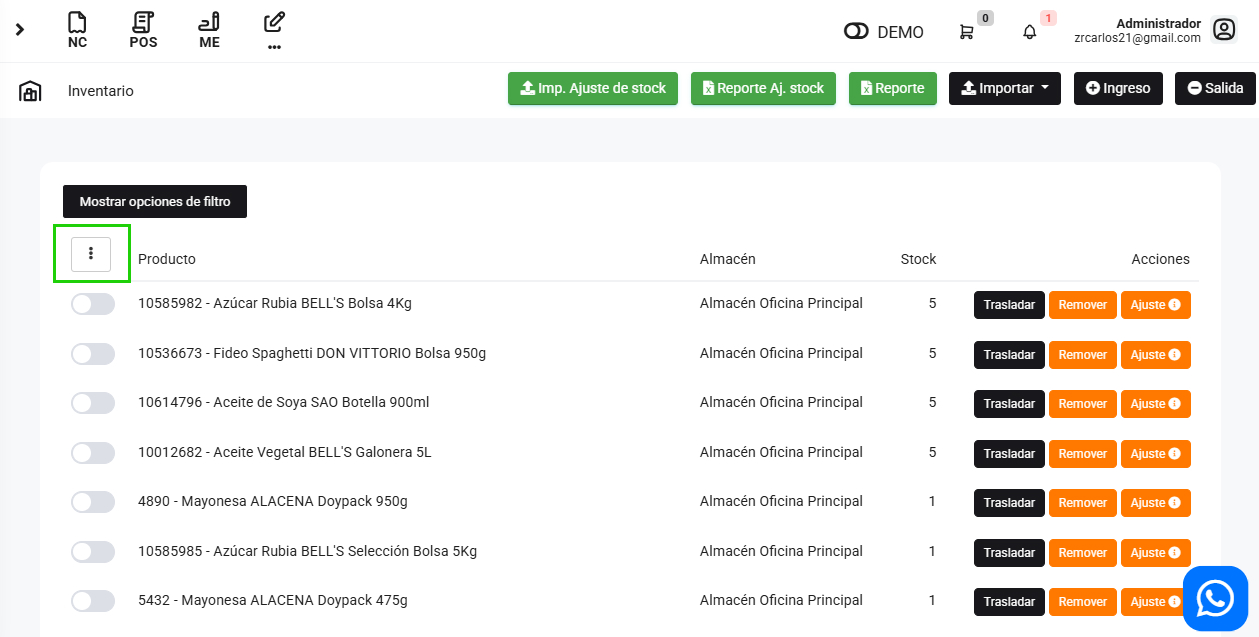The width and height of the screenshot is (1259, 637).
Task: Expand the Importar dropdown
Action: (x=1004, y=88)
